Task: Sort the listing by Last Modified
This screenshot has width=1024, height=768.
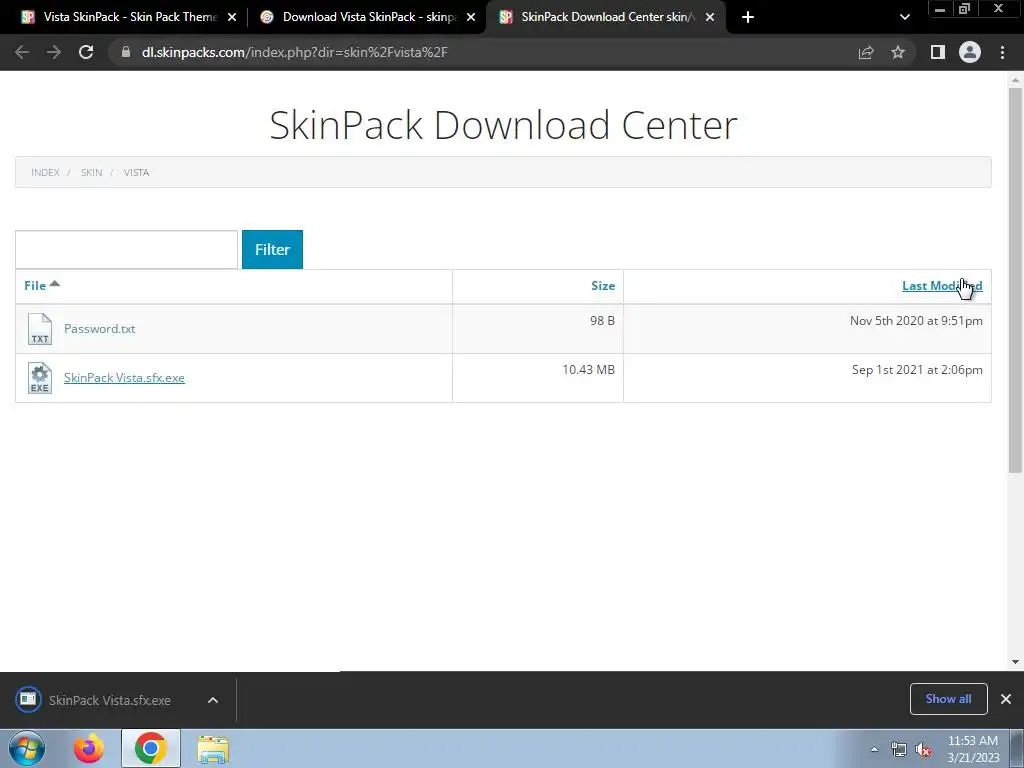Action: point(942,285)
